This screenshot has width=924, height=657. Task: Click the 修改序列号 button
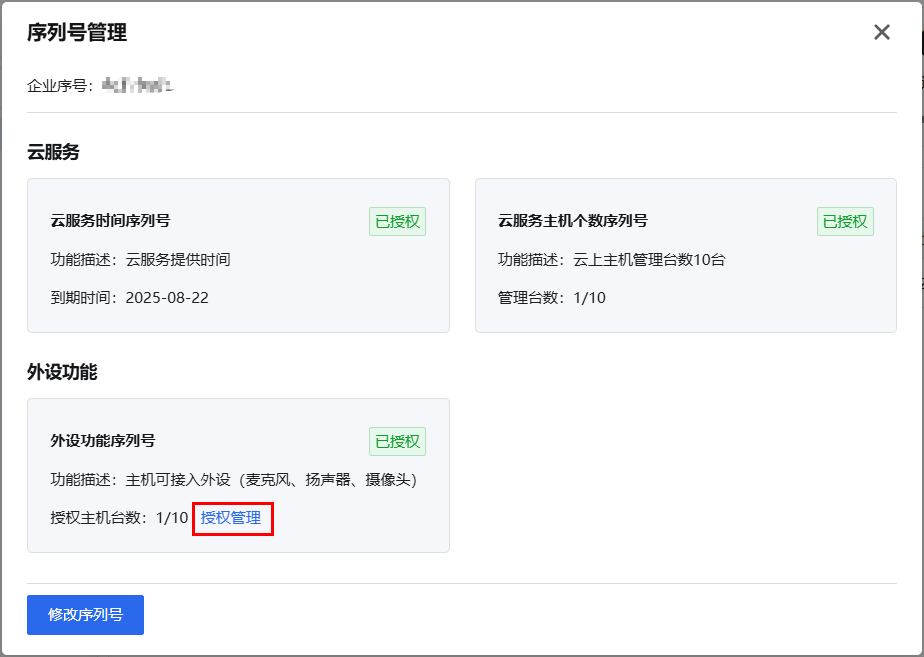click(x=85, y=615)
